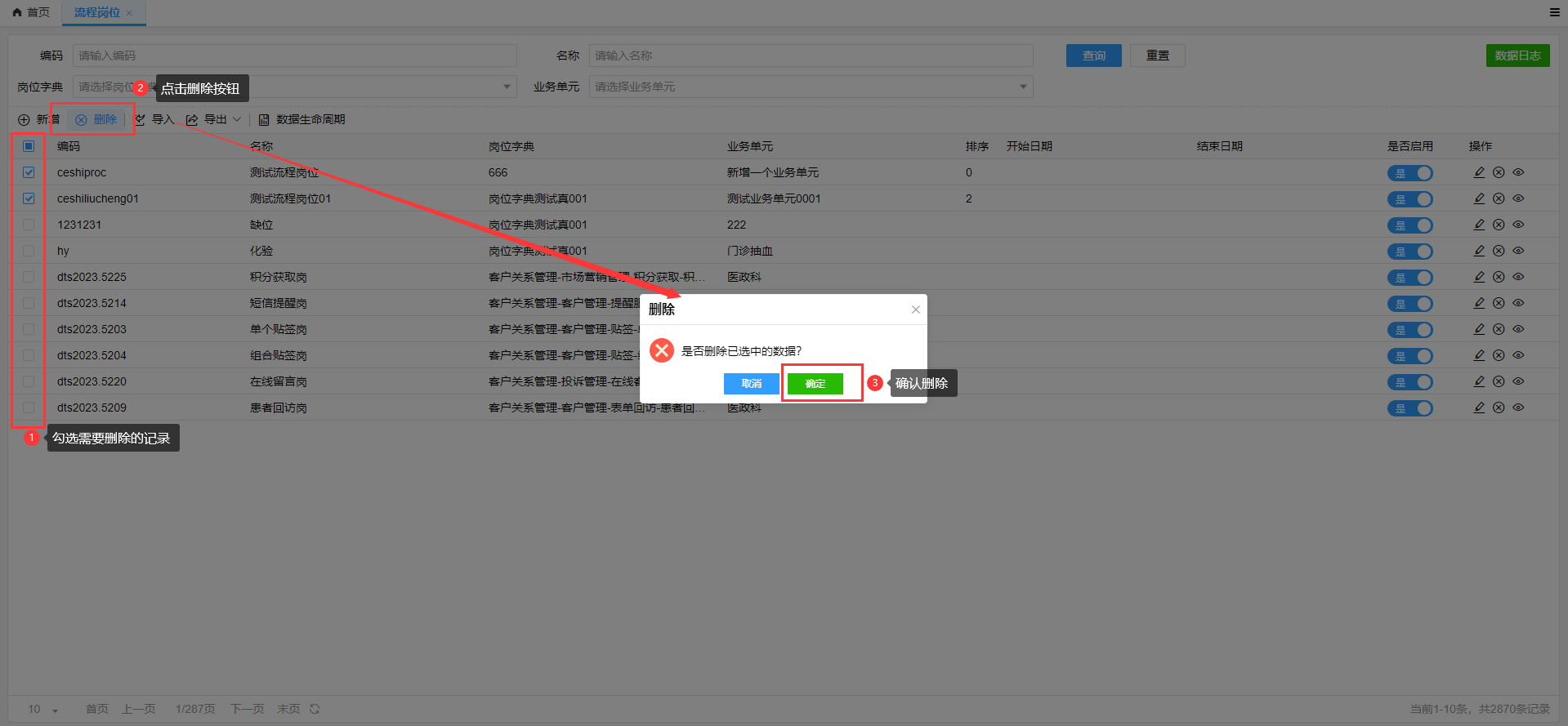The height and width of the screenshot is (726, 1568).
Task: Click the 排序 column header
Action: [977, 146]
